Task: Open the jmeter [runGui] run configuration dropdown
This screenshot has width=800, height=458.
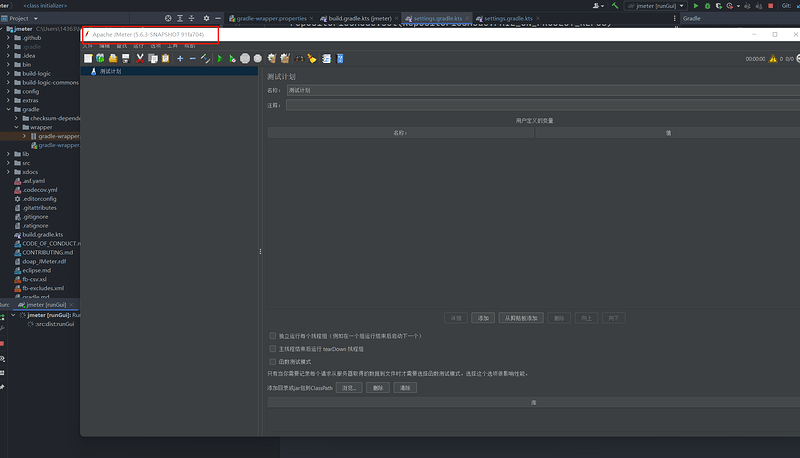Action: (x=656, y=6)
